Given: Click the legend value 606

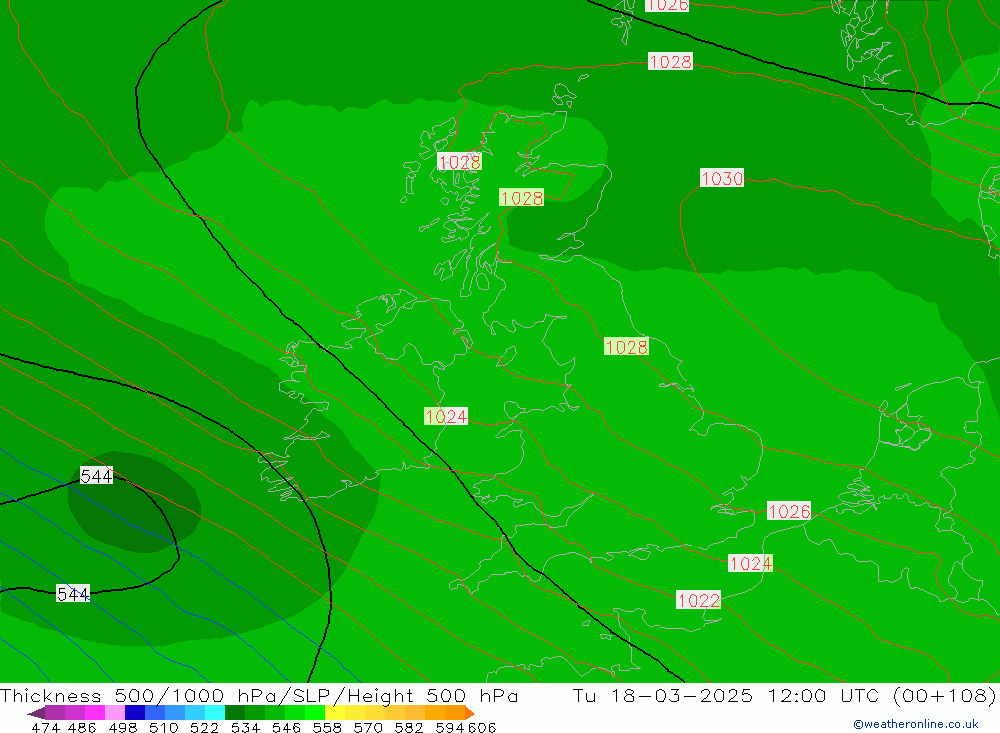Looking at the screenshot, I should (482, 727).
